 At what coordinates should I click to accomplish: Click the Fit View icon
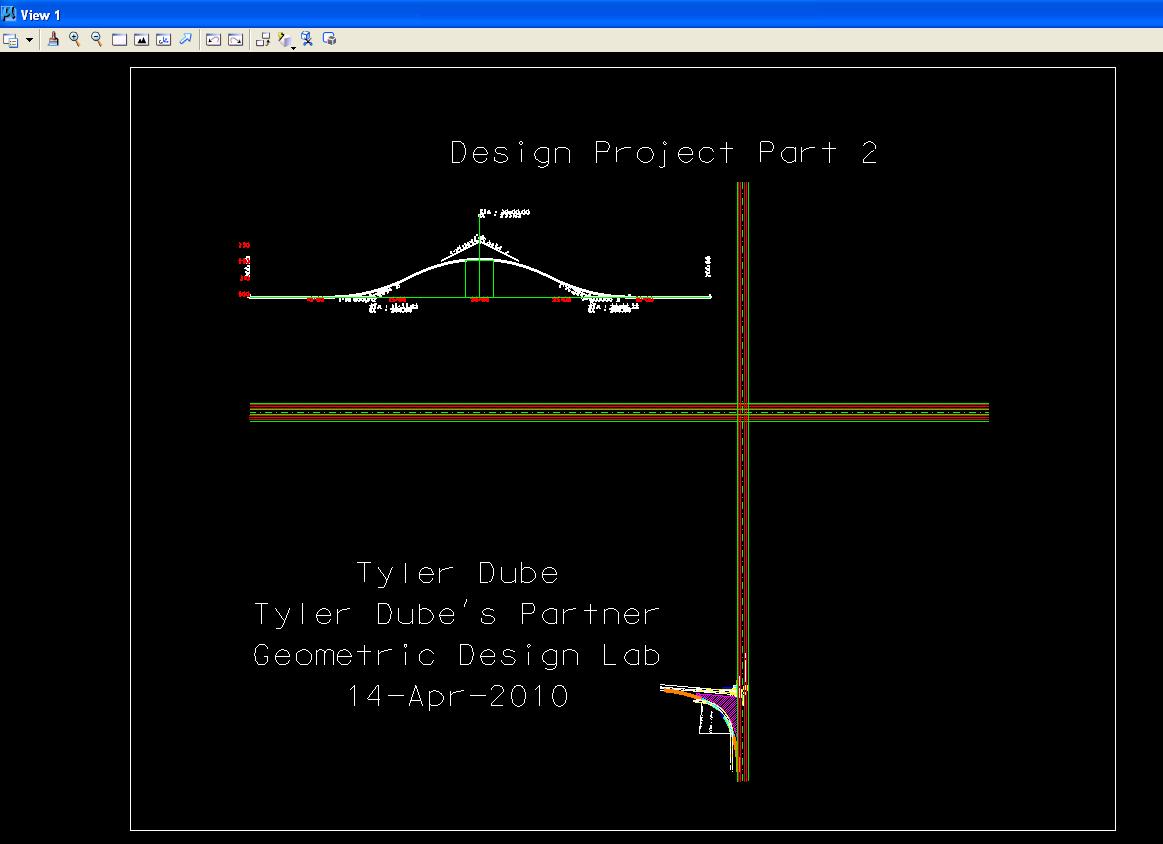coord(141,40)
